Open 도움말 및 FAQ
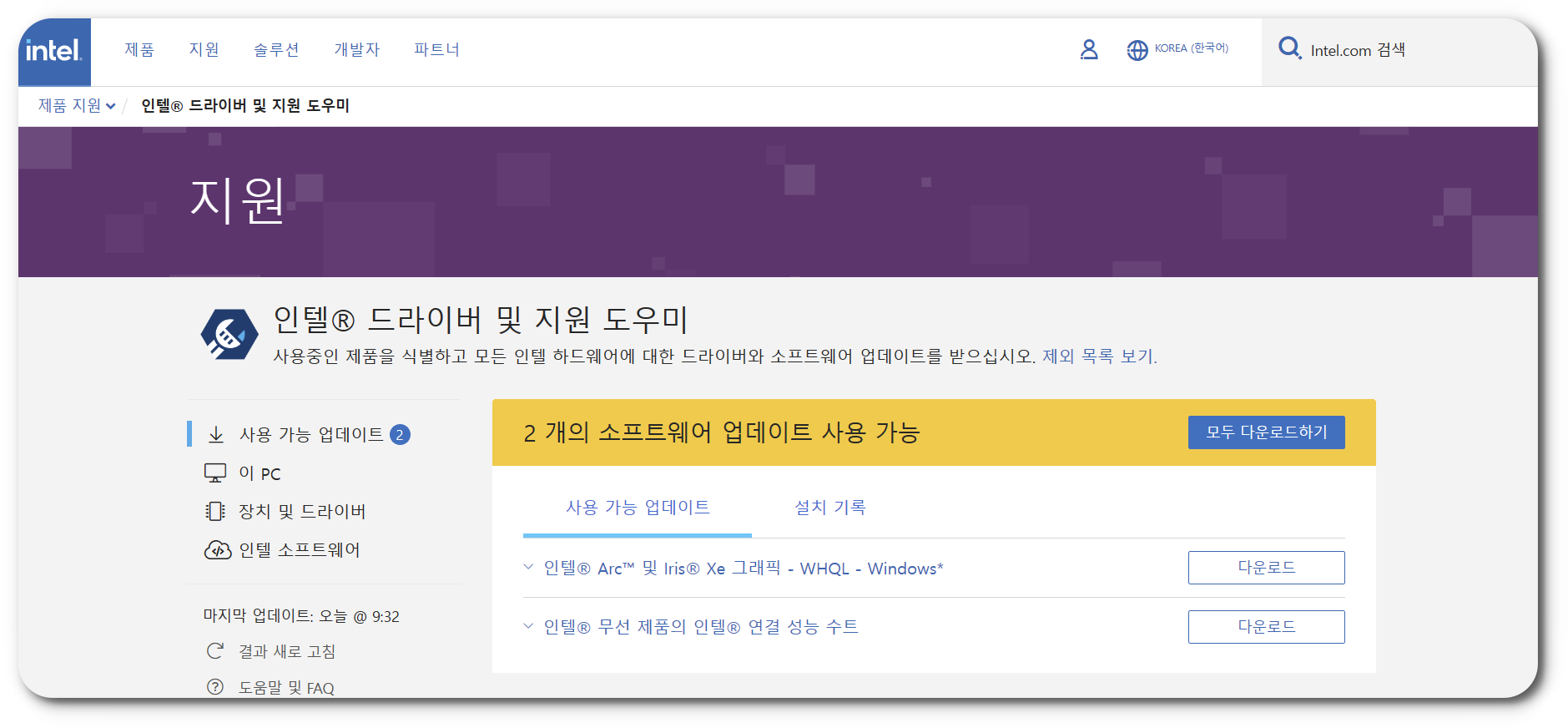Viewport: 1568px width, 728px height. coord(286,688)
